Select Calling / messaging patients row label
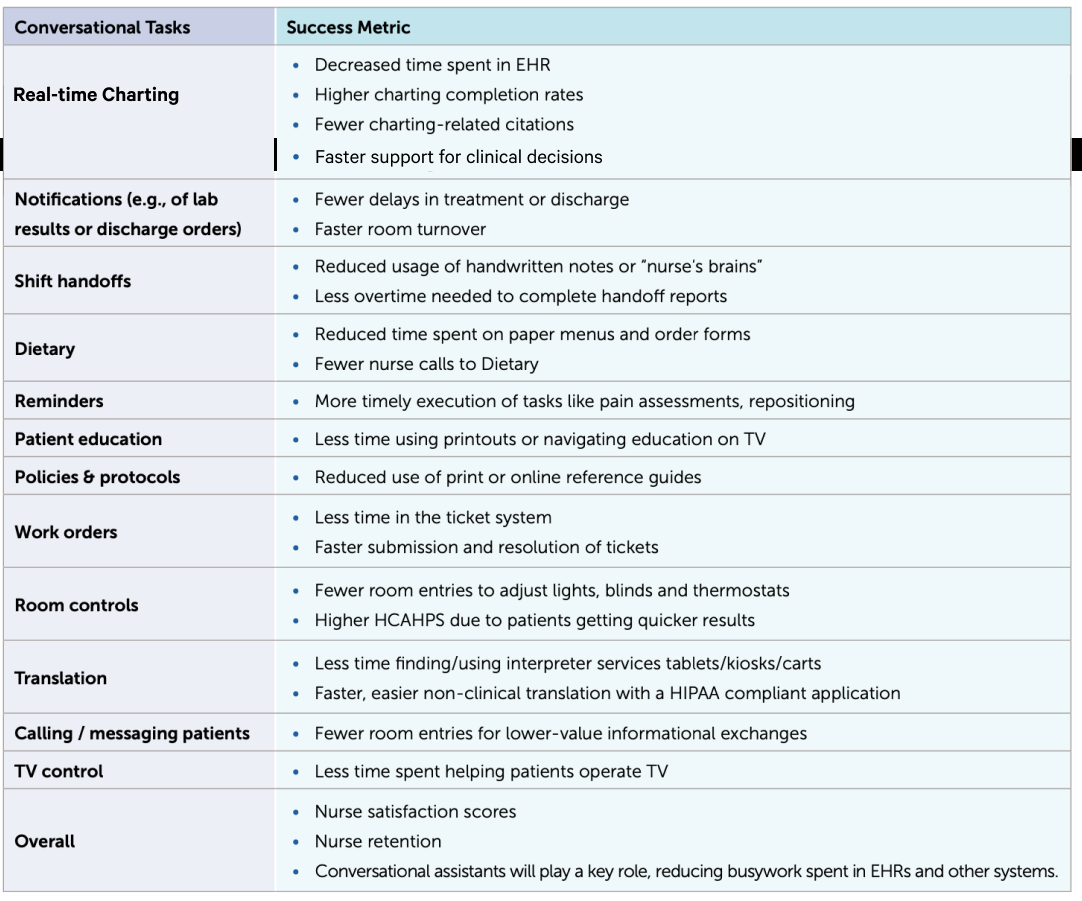The width and height of the screenshot is (1082, 901). [x=132, y=733]
